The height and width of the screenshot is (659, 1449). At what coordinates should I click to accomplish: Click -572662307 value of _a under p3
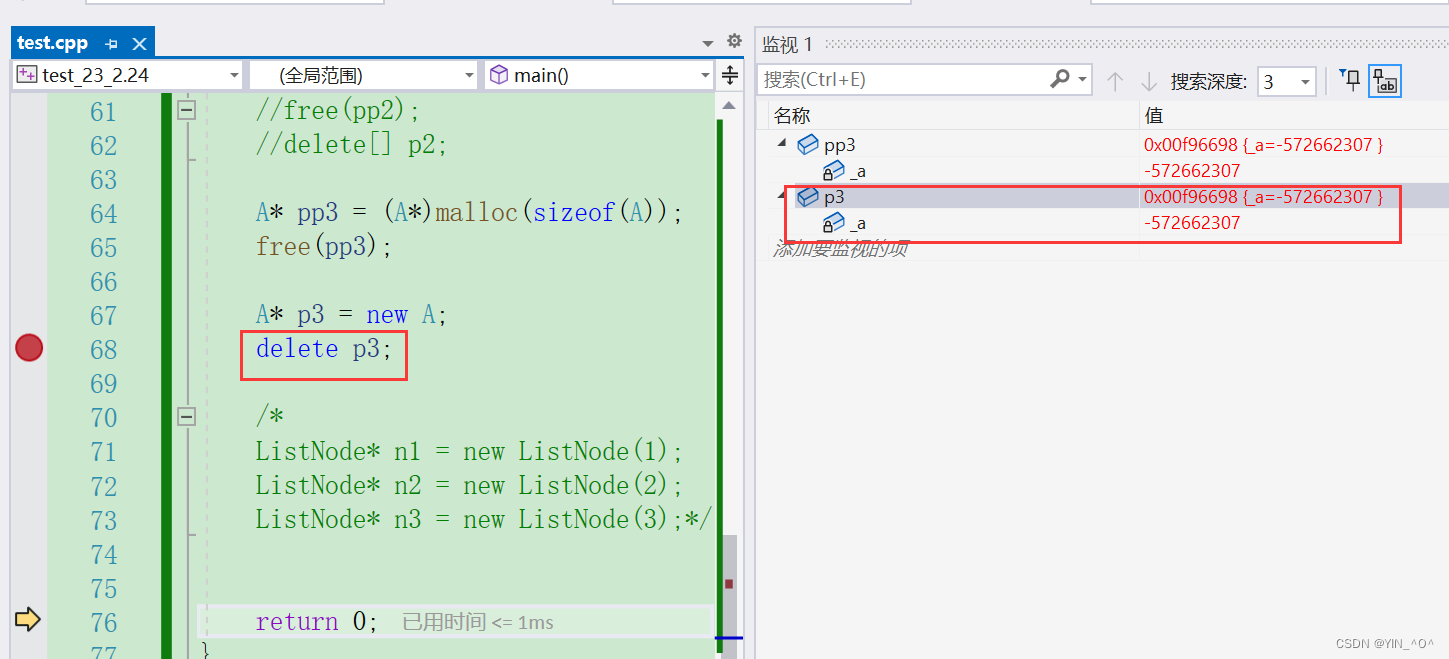click(x=1192, y=223)
